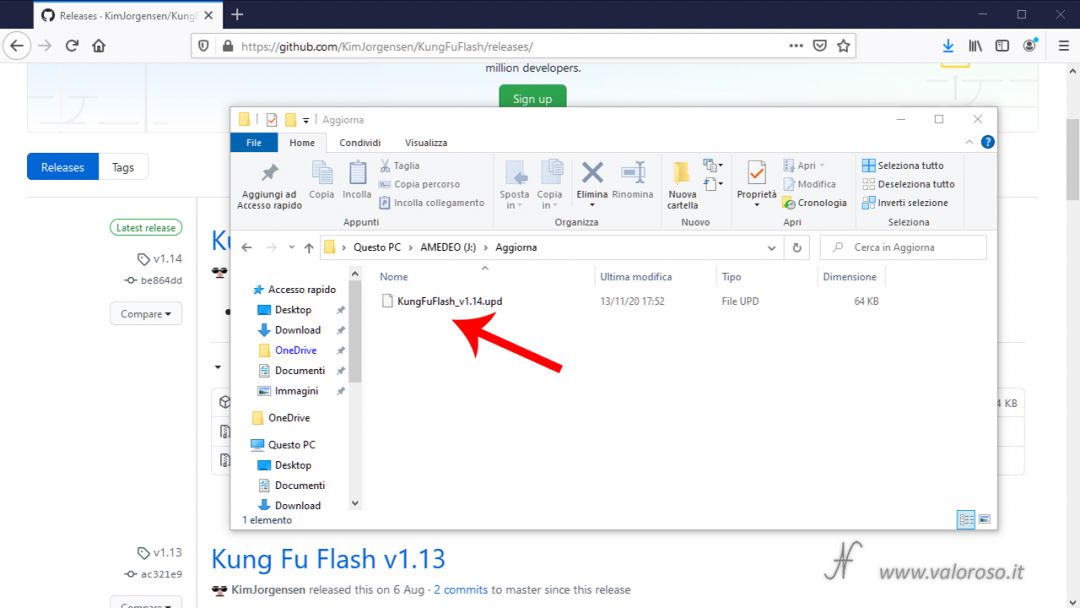Image resolution: width=1080 pixels, height=608 pixels.
Task: Select the Home ribbon tab
Action: click(302, 143)
